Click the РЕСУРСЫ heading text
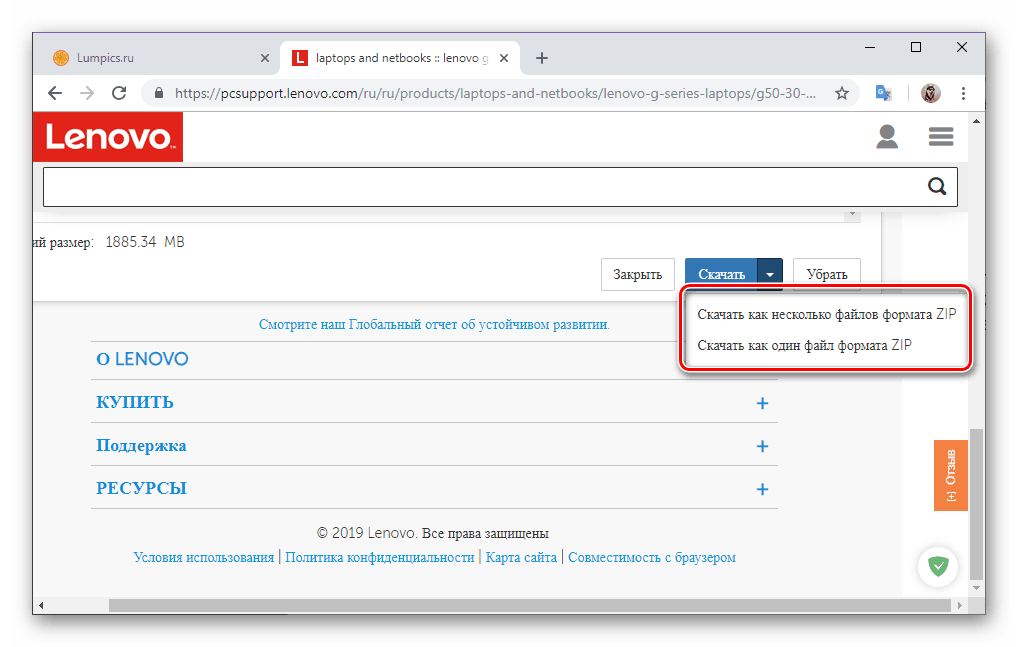The image size is (1018, 647). 142,488
